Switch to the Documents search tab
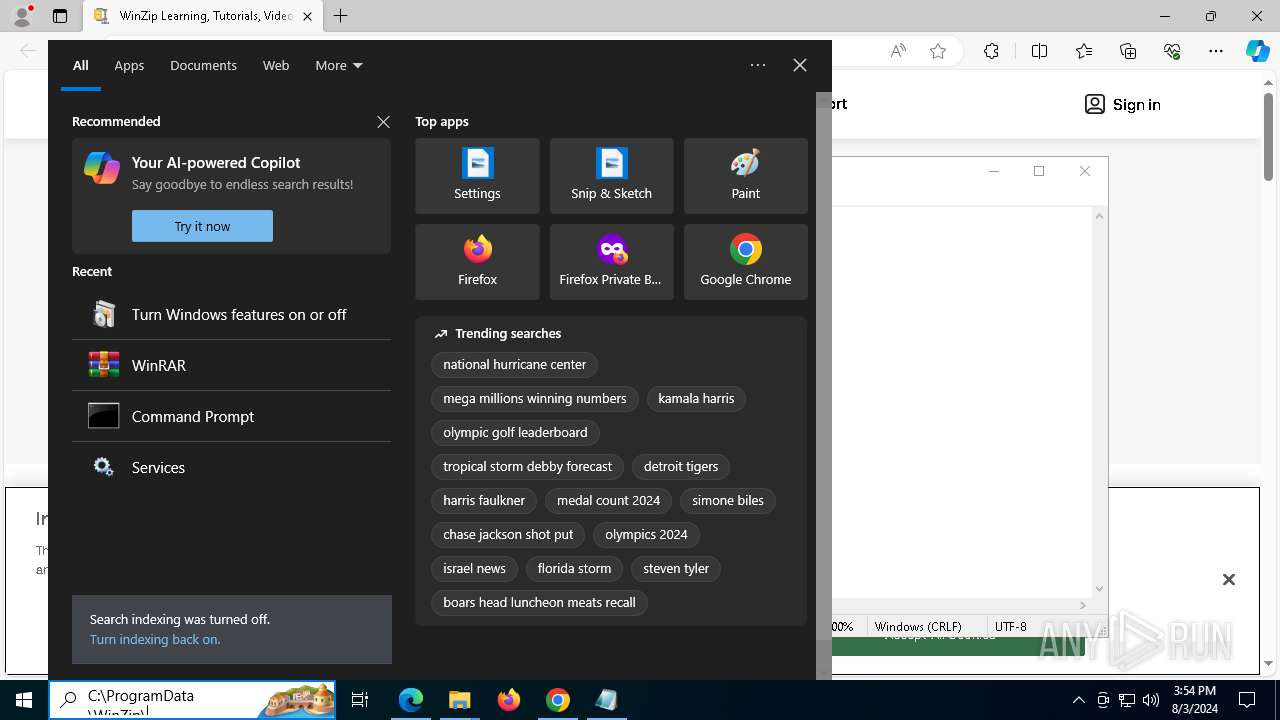This screenshot has height=720, width=1280. [203, 65]
